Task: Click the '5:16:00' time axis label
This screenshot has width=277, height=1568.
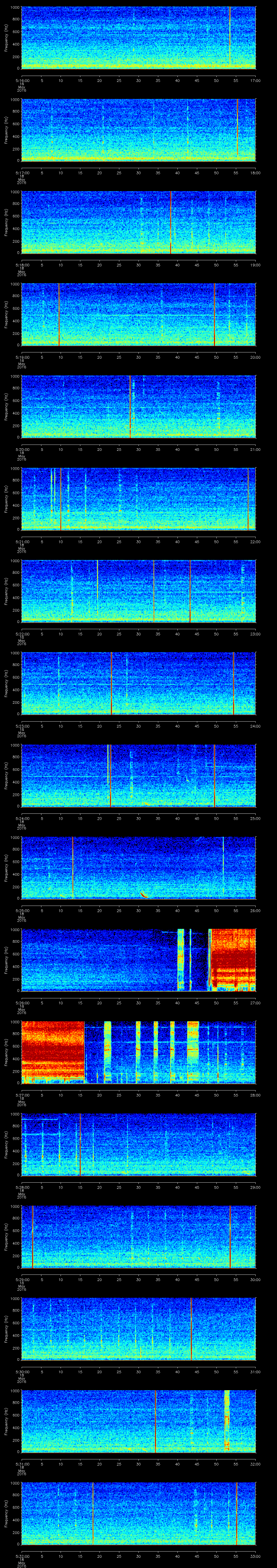Action: (x=22, y=80)
